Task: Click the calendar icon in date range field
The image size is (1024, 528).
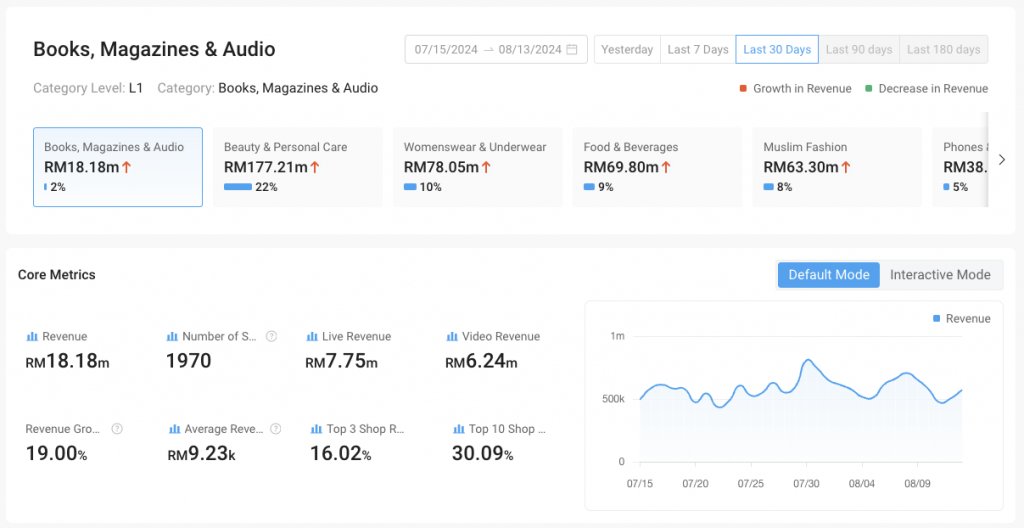Action: pos(572,49)
